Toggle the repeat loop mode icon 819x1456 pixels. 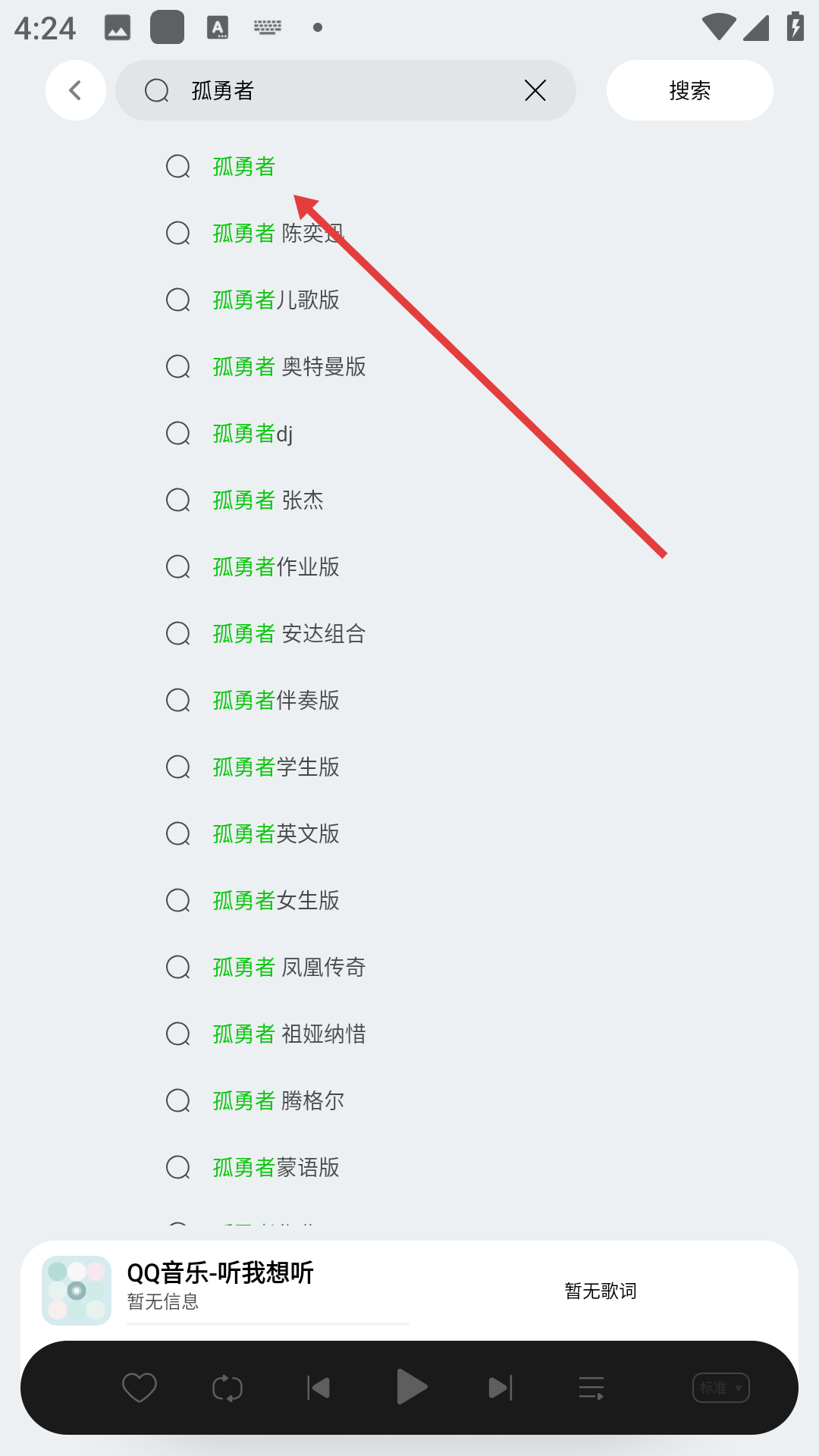[x=227, y=1388]
